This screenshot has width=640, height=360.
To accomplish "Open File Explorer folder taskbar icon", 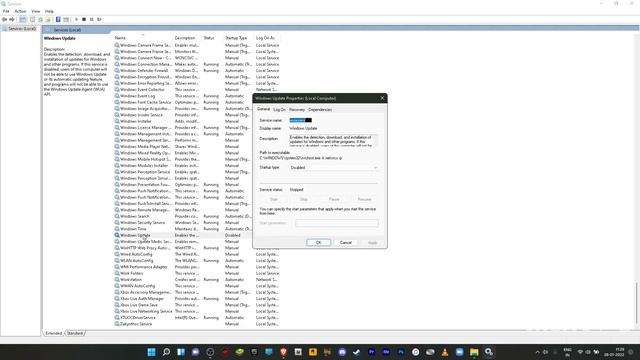I will pos(474,352).
